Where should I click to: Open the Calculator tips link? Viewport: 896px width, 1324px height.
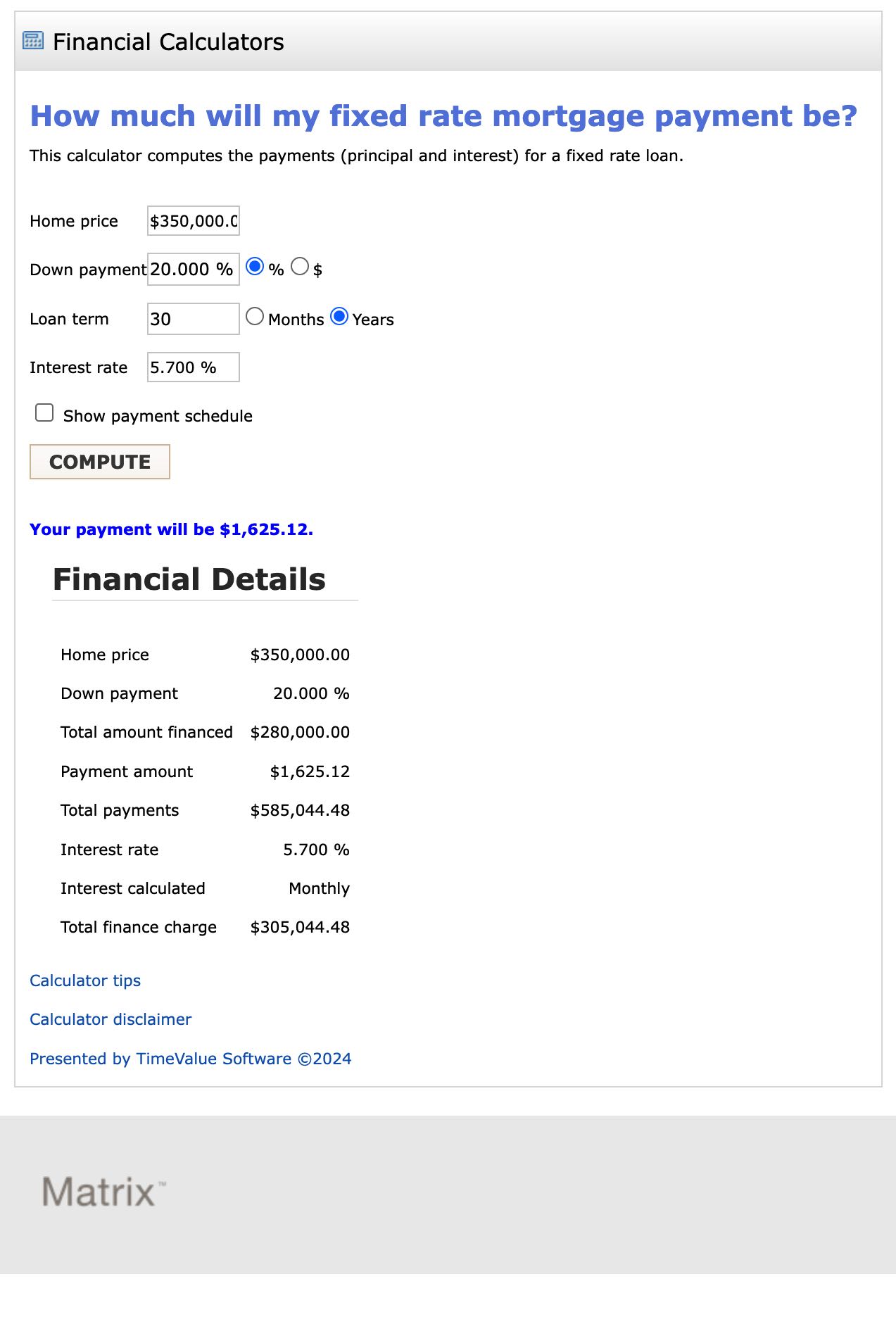coord(85,981)
